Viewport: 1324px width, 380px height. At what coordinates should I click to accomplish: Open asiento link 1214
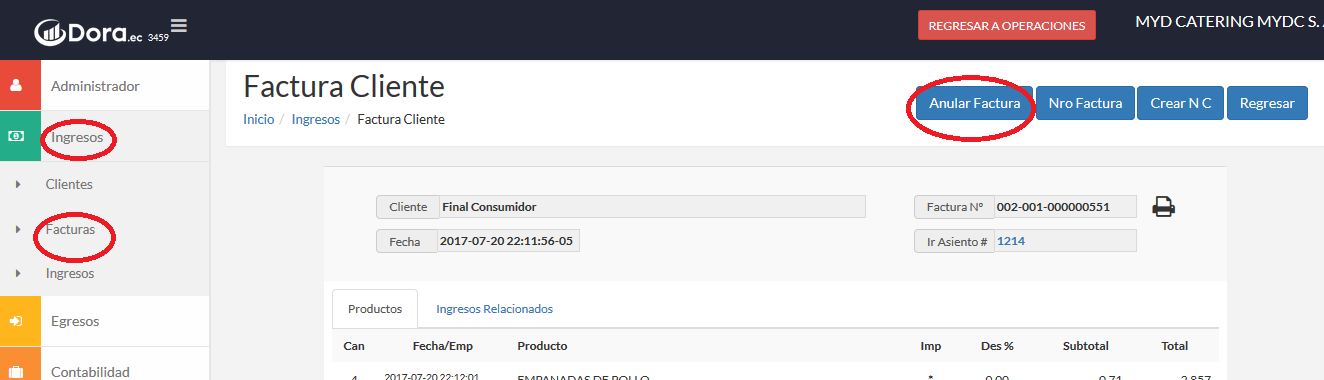(x=1011, y=241)
